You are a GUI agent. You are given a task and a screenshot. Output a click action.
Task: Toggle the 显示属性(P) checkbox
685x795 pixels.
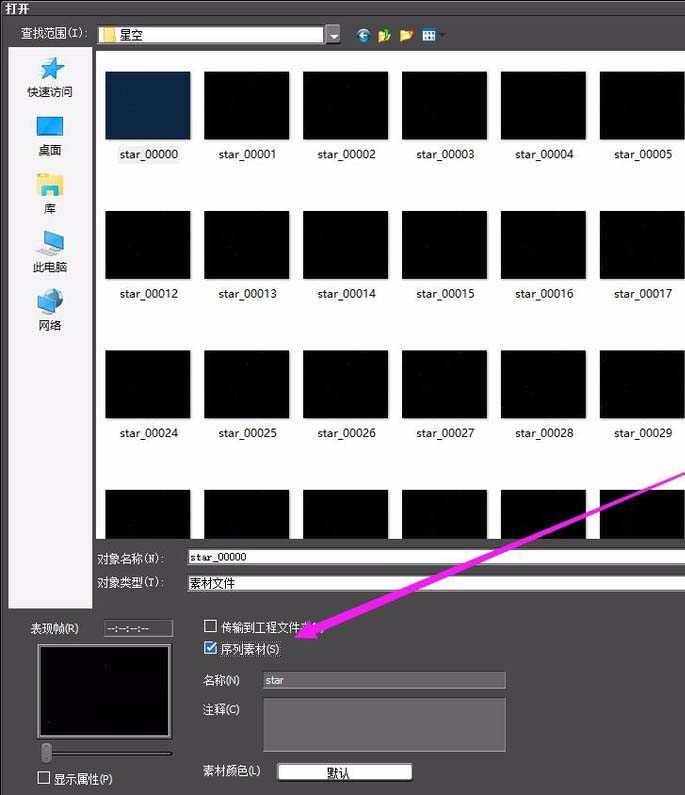pos(44,778)
